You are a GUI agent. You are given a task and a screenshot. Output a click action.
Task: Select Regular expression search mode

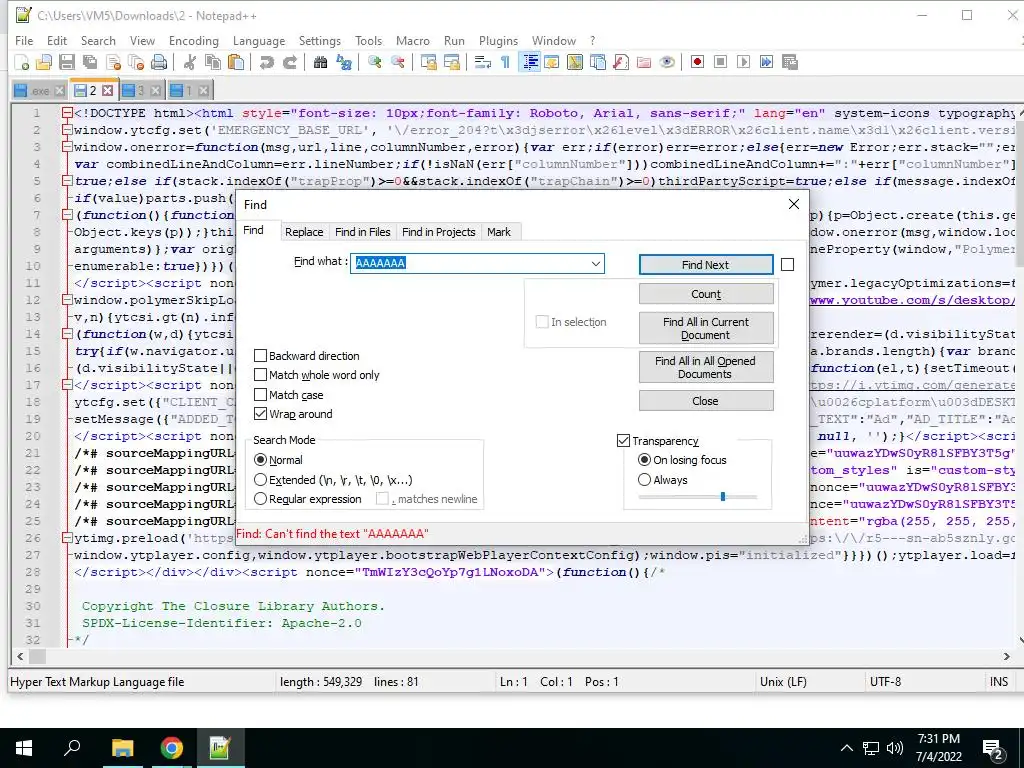click(x=261, y=499)
